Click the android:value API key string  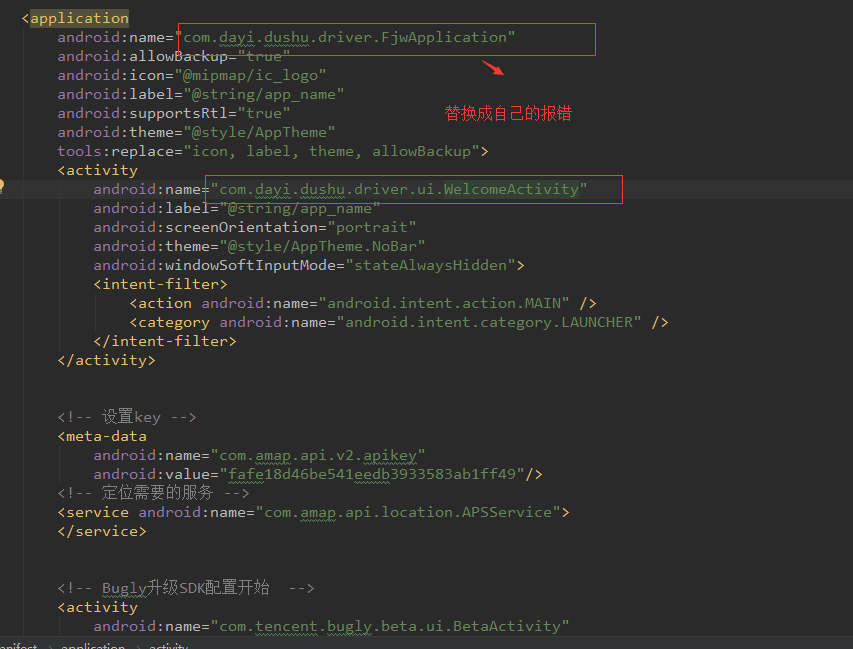tap(372, 474)
